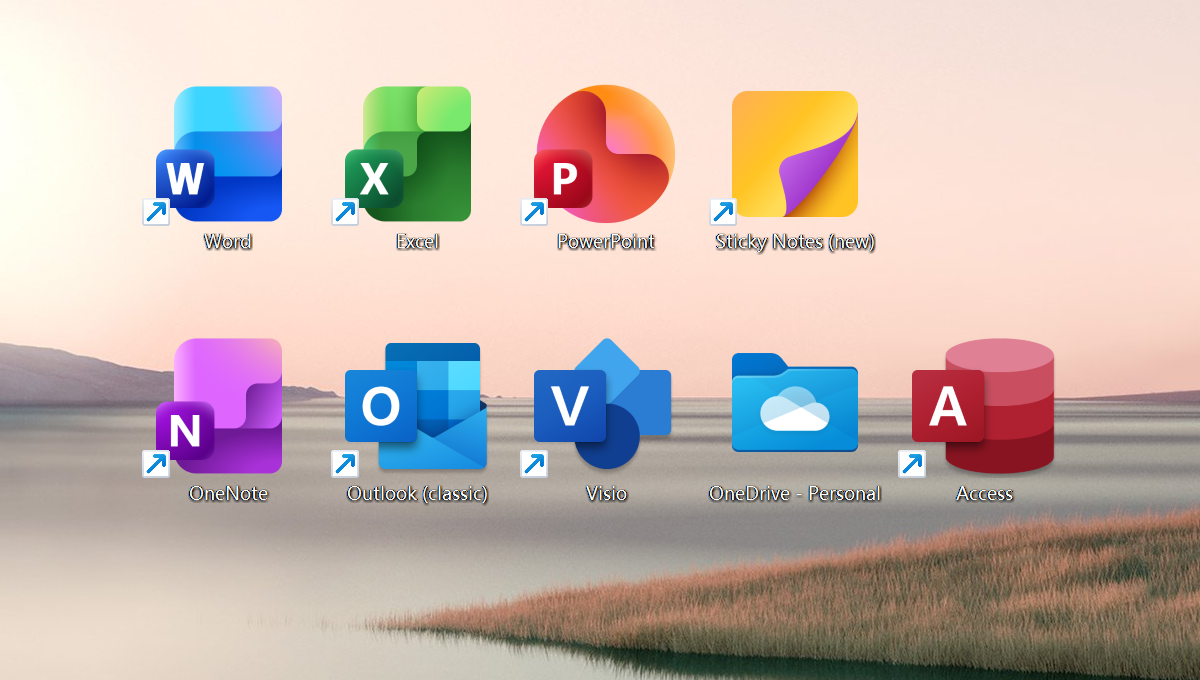Select the Access database icon
Screen dimensions: 1200x680
coord(985,406)
